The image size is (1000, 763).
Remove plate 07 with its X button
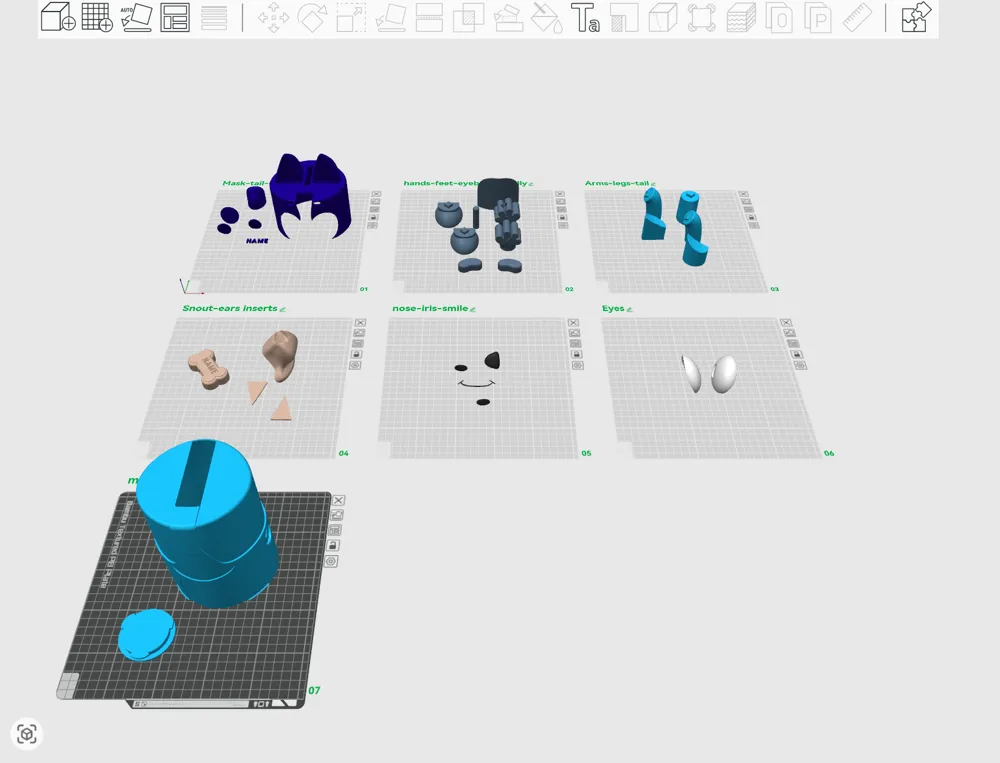pos(339,500)
